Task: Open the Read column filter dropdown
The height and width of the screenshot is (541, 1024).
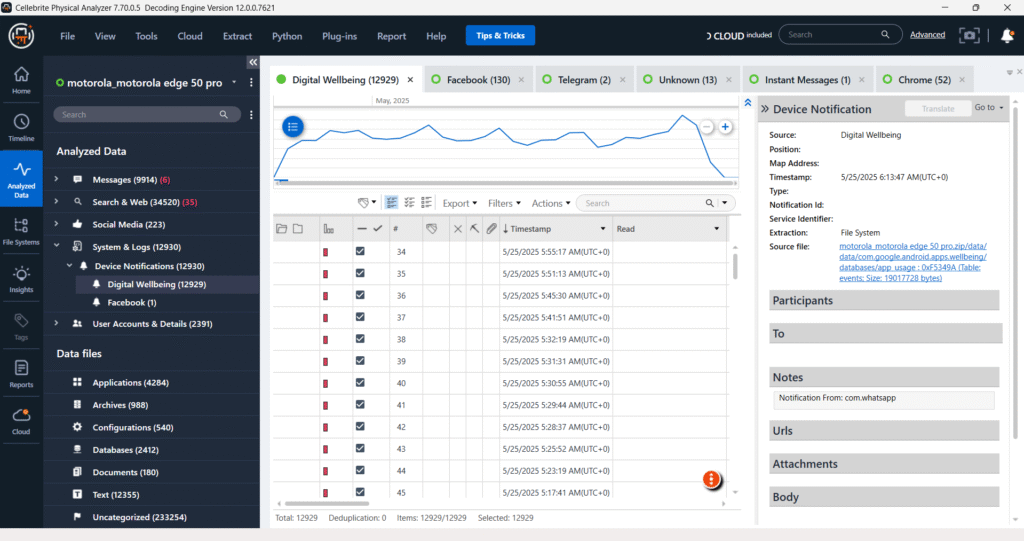Action: coord(716,229)
